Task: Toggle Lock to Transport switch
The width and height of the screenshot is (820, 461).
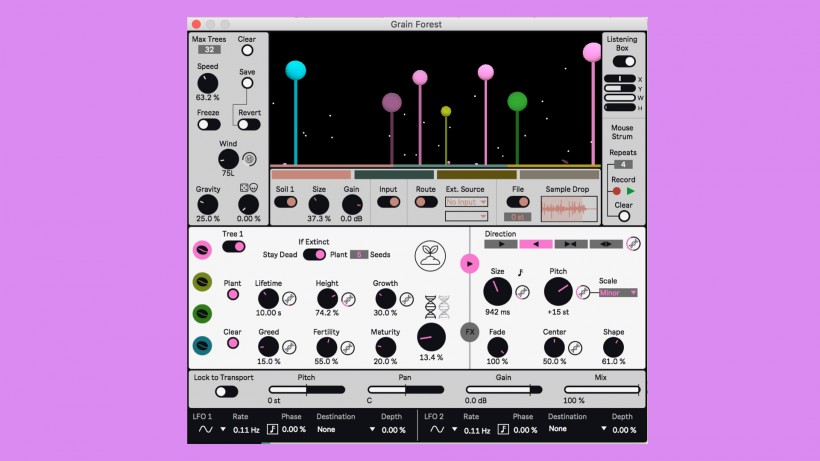Action: [226, 391]
